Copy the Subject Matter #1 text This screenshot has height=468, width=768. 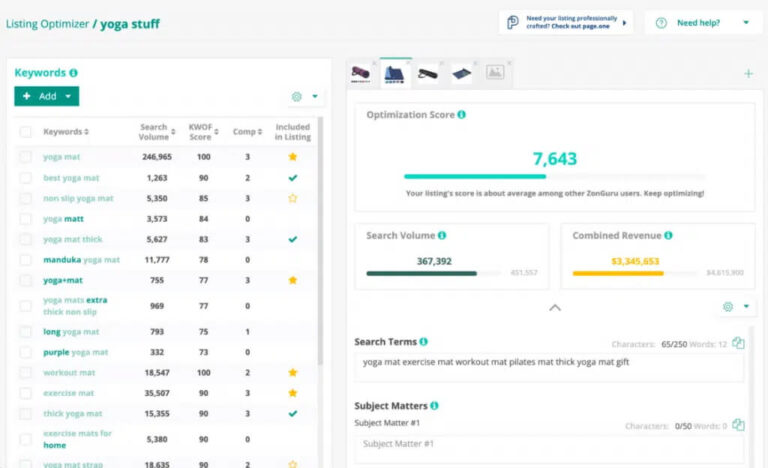738,425
